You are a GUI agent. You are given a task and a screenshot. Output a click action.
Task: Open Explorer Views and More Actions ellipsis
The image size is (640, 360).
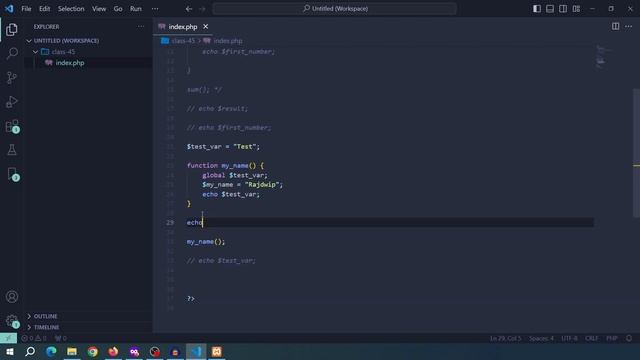pos(141,27)
